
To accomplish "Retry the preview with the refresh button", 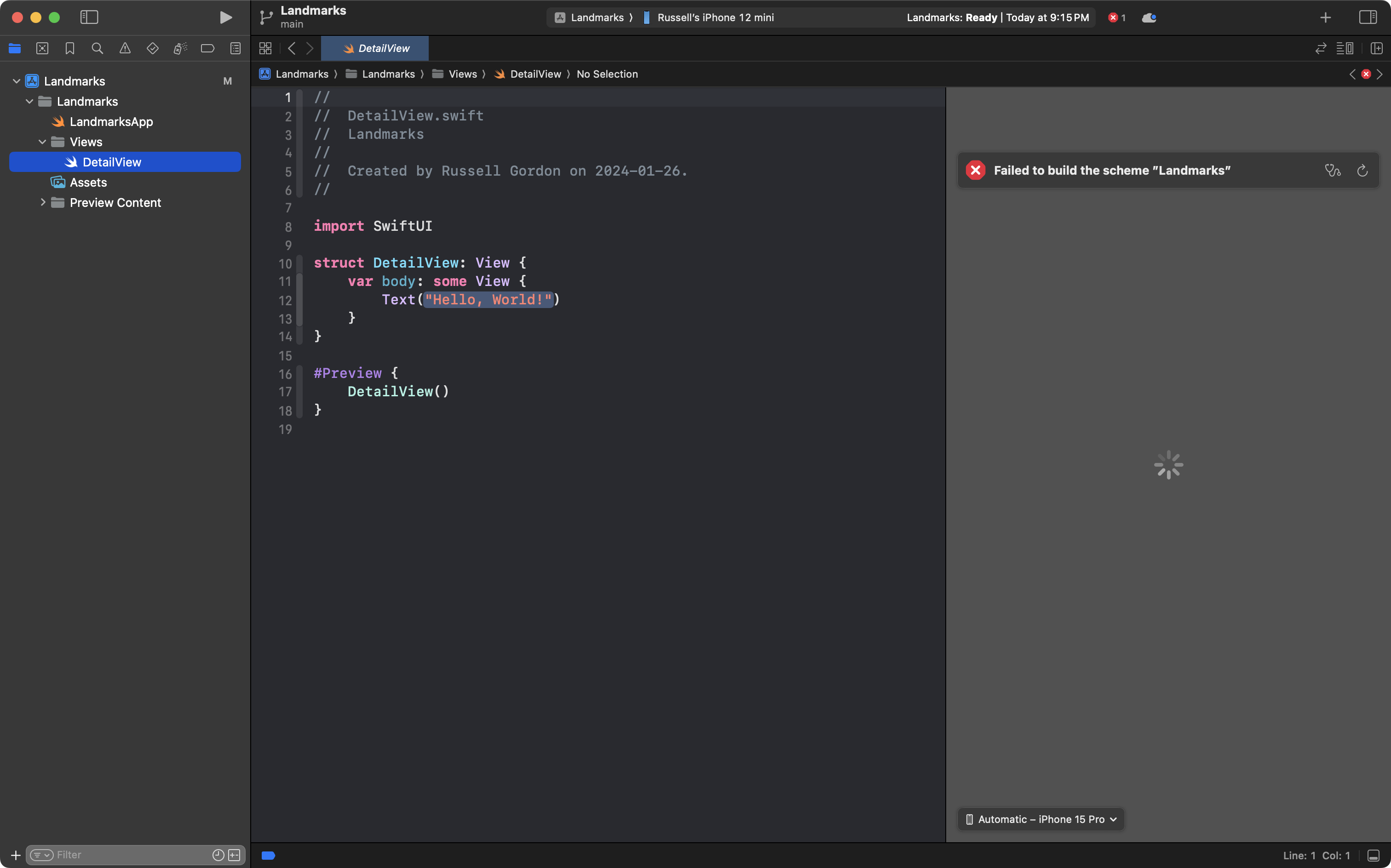I will coord(1362,171).
